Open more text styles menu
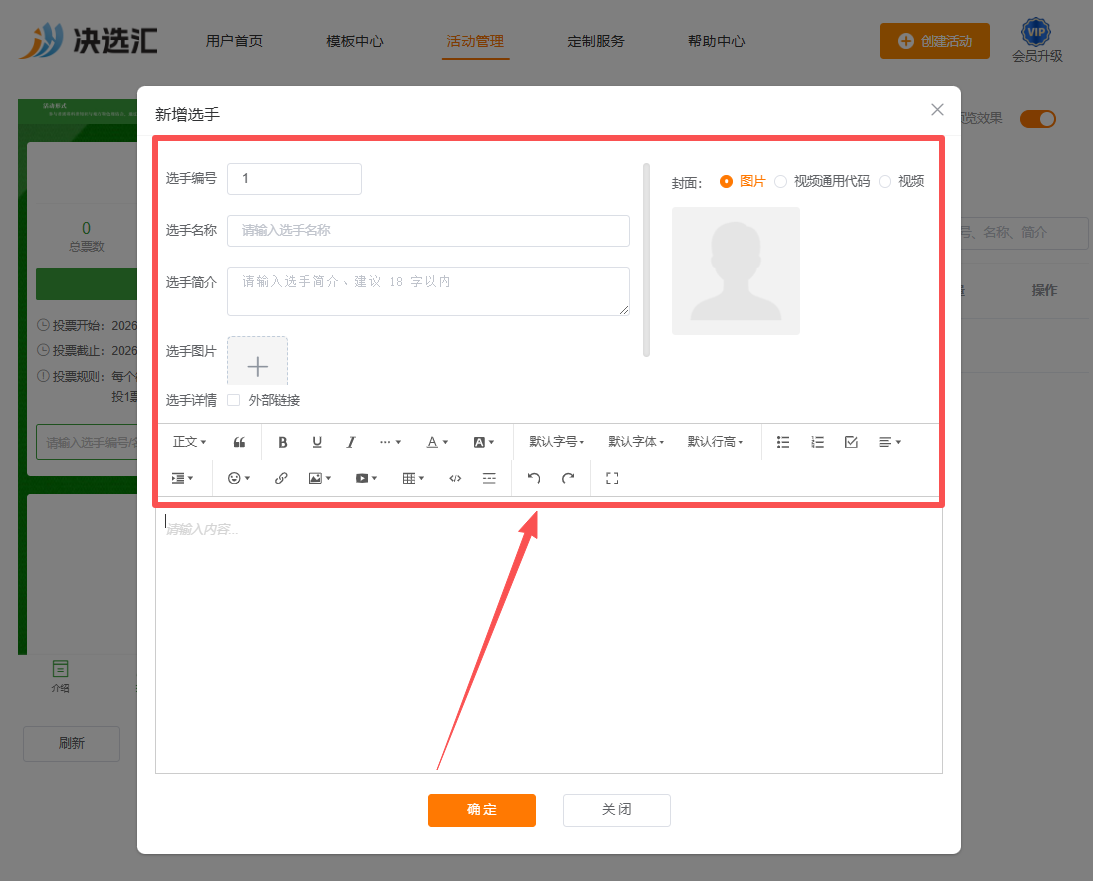The height and width of the screenshot is (881, 1093). point(390,442)
